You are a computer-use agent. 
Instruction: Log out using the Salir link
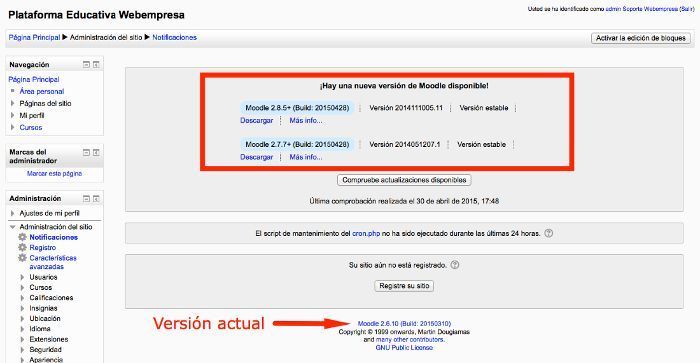687,9
